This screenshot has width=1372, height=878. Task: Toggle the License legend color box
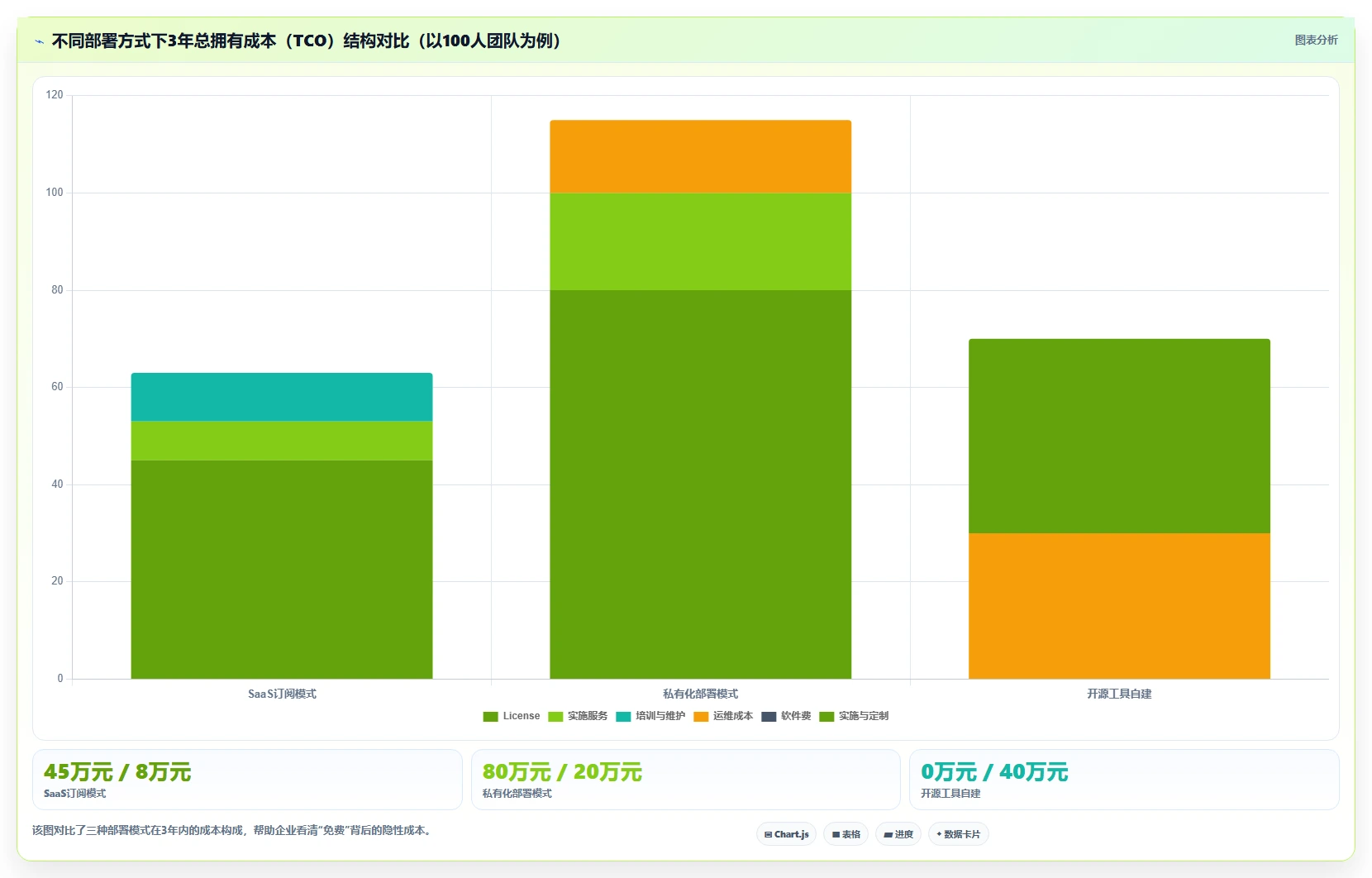(490, 717)
